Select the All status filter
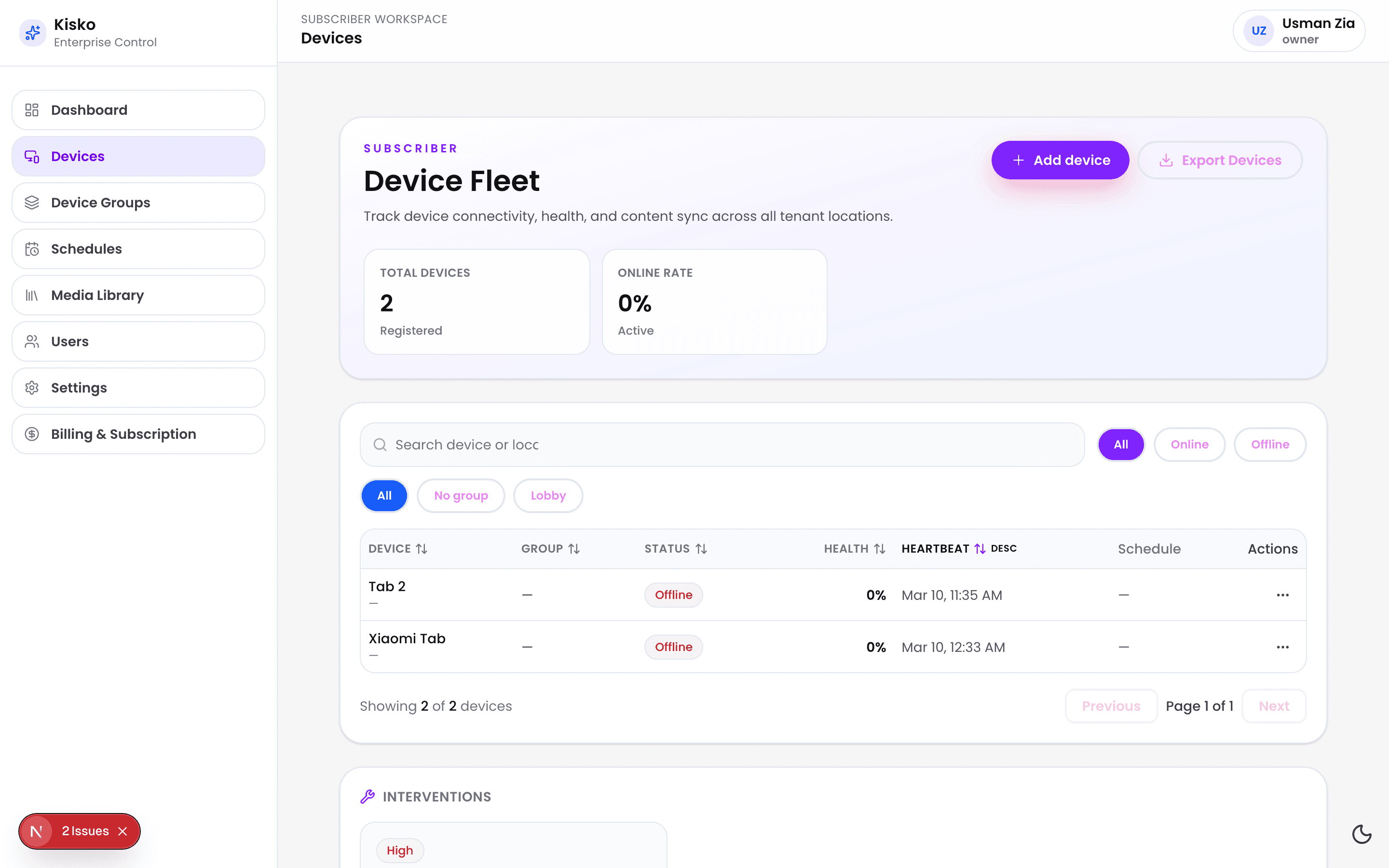 1120,444
